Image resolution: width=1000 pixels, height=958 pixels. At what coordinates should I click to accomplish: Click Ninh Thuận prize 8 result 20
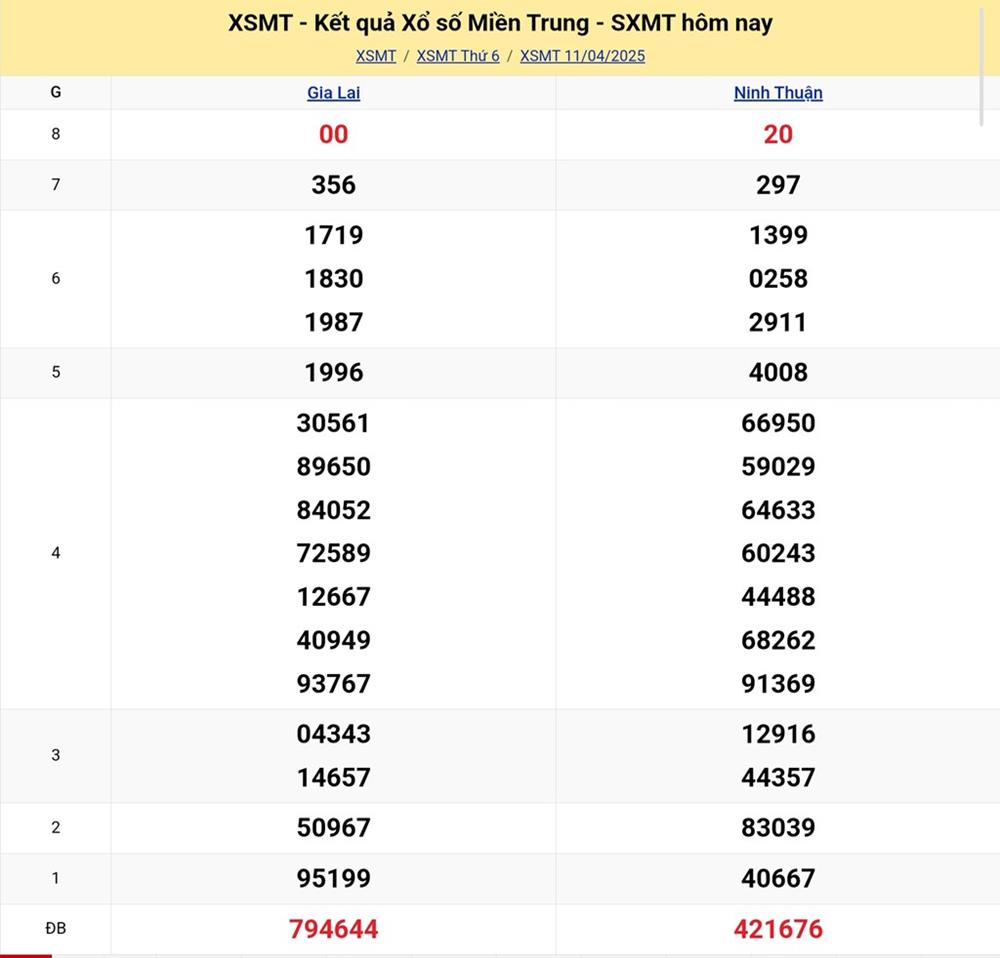[778, 135]
